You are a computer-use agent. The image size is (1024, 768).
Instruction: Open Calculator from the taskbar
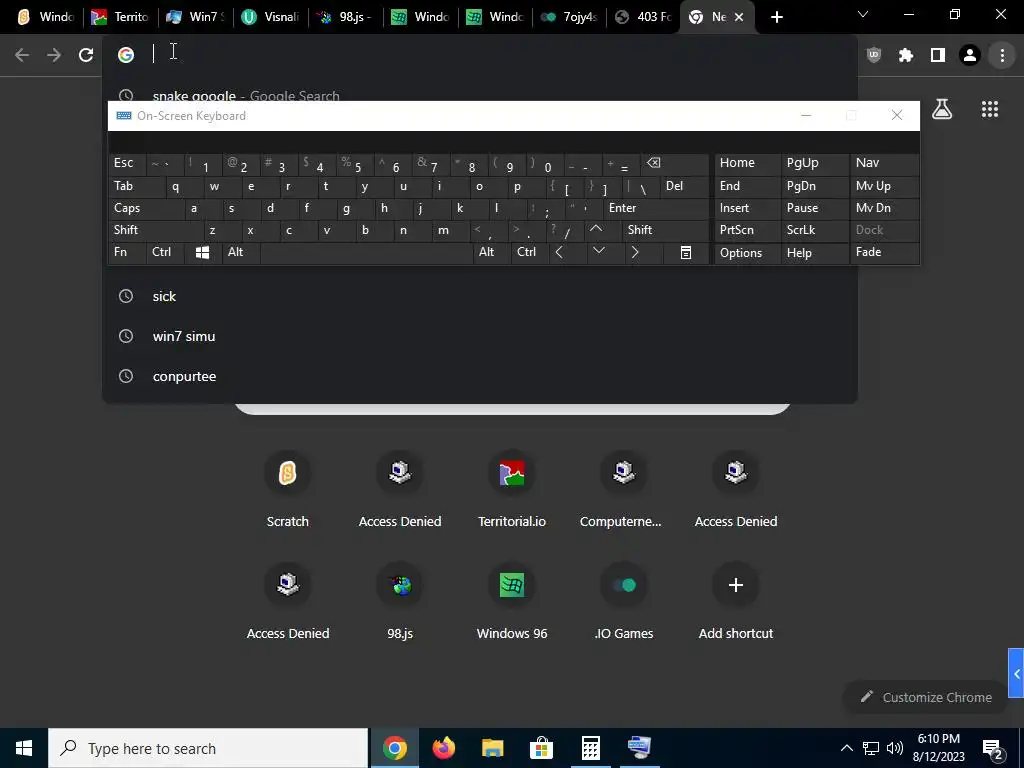click(x=590, y=748)
